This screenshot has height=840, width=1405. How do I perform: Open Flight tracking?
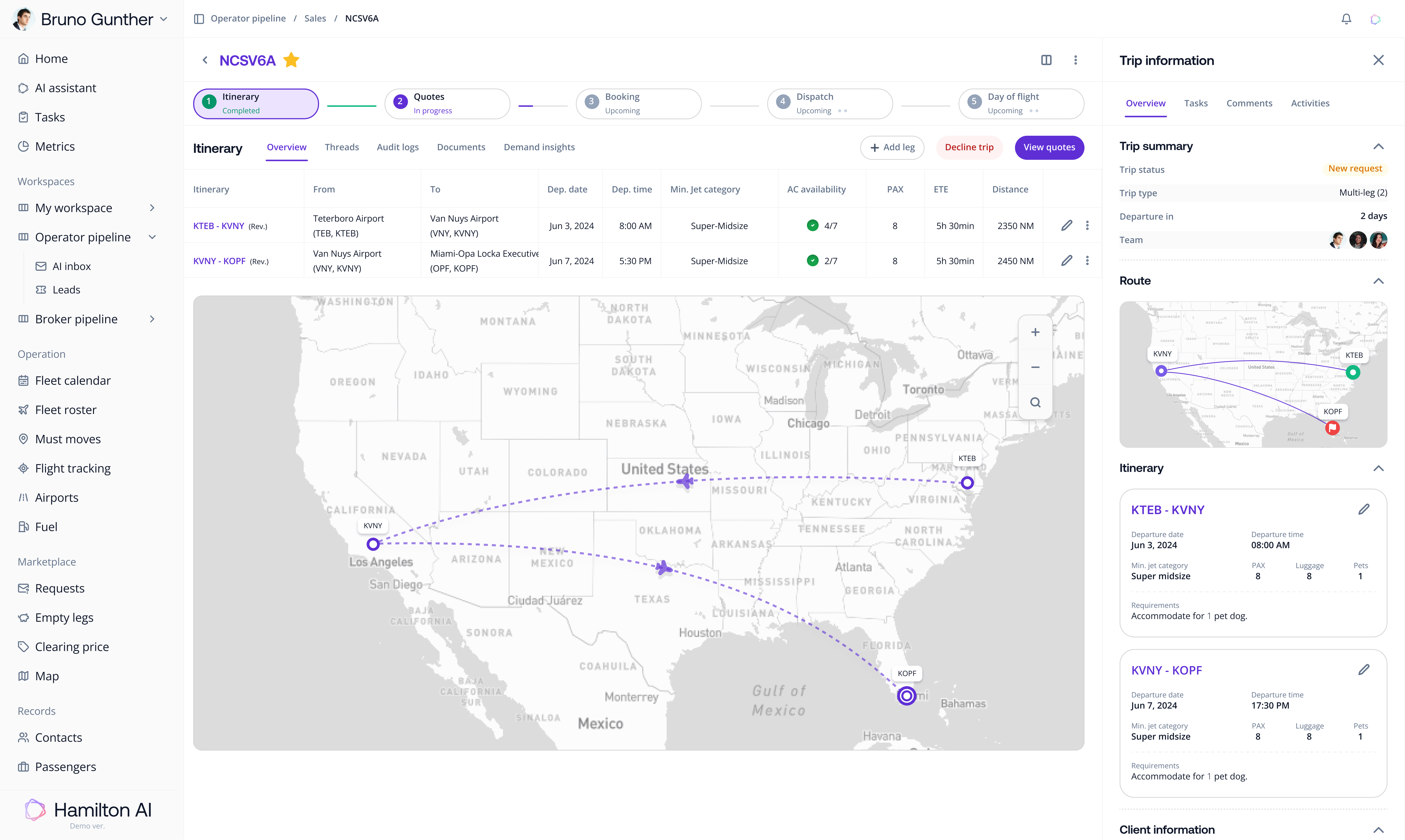click(x=65, y=468)
